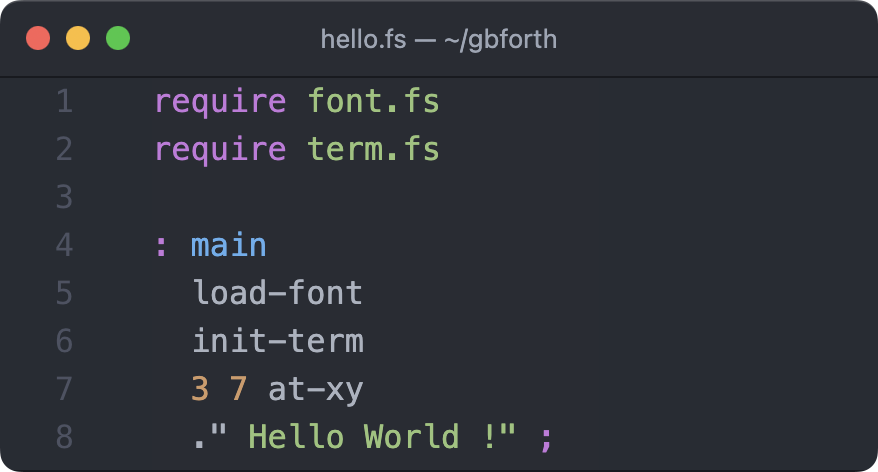Place cursor on the load-font word
This screenshot has height=472, width=878.
[277, 294]
